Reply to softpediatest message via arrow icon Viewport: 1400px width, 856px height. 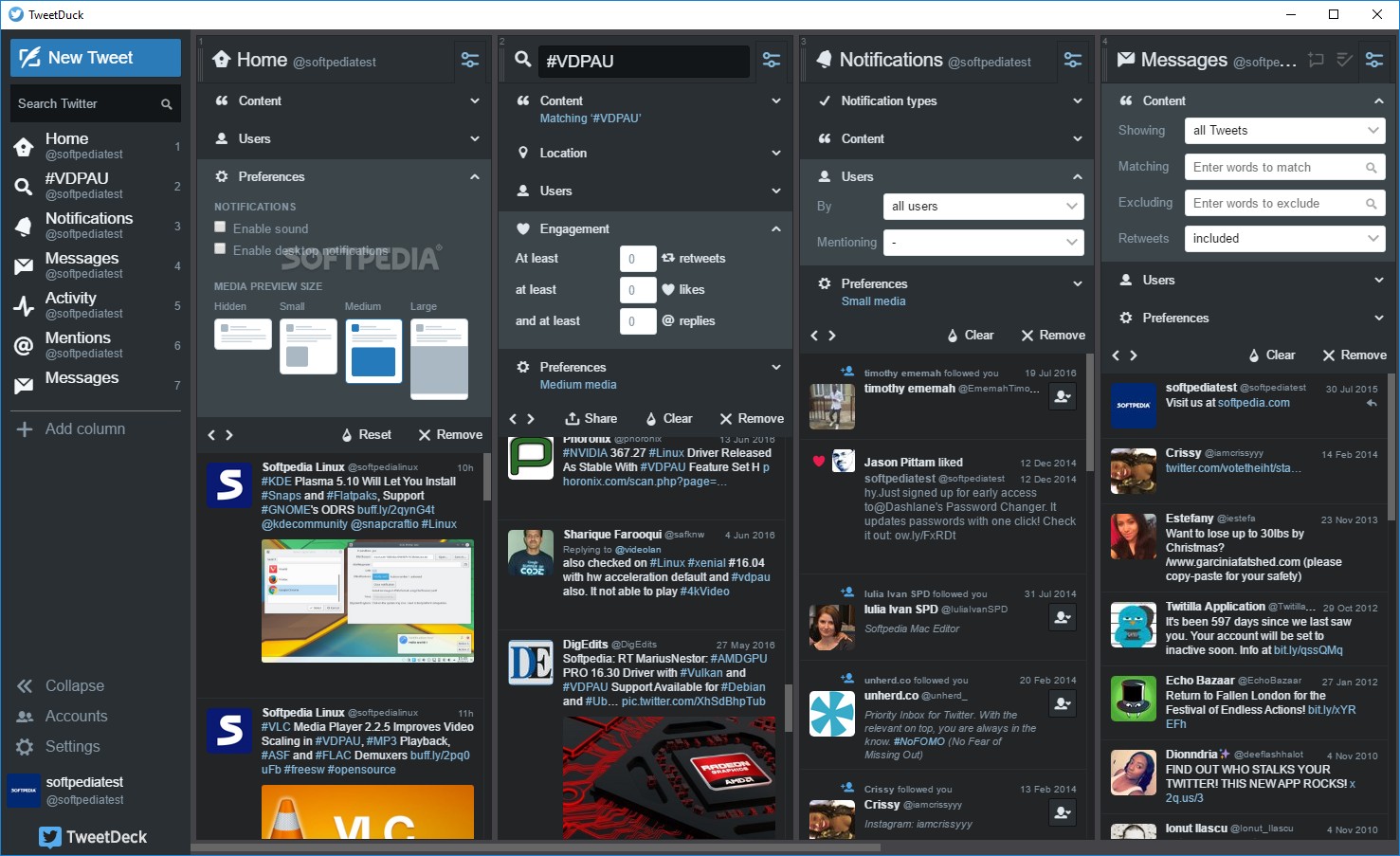click(1371, 404)
